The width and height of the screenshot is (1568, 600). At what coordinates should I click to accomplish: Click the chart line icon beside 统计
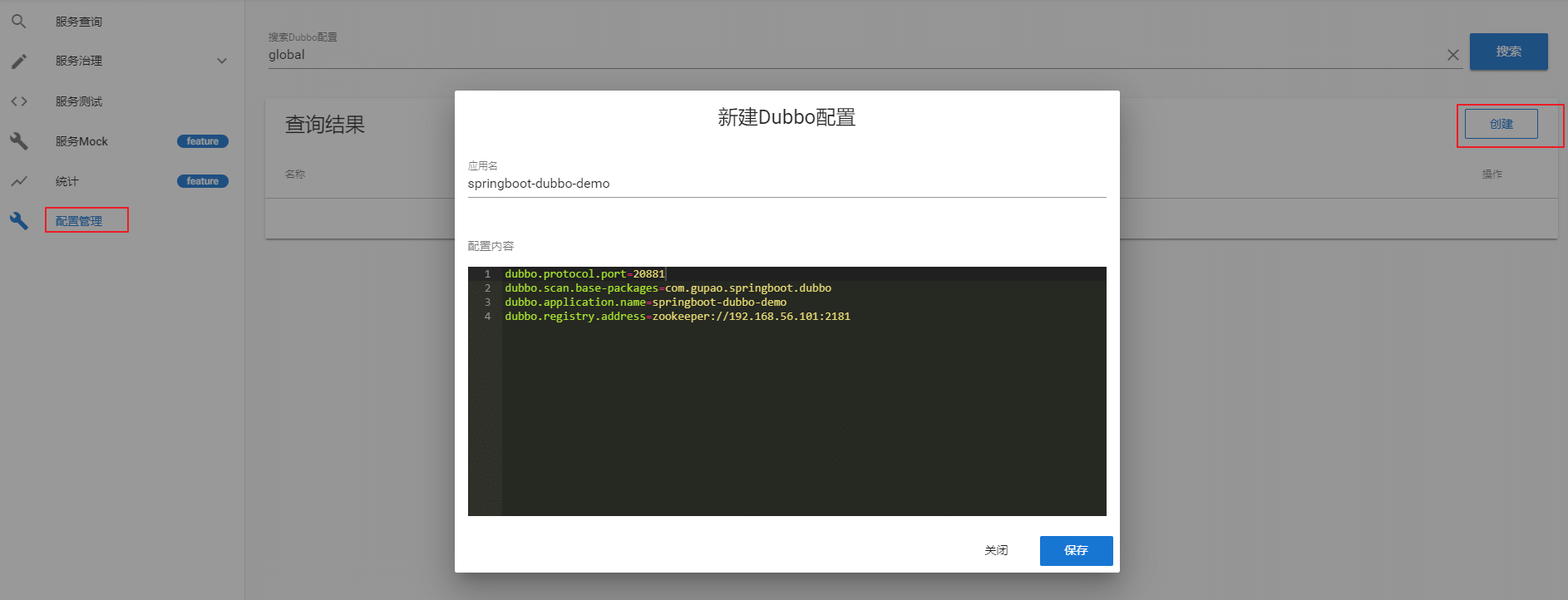point(18,181)
